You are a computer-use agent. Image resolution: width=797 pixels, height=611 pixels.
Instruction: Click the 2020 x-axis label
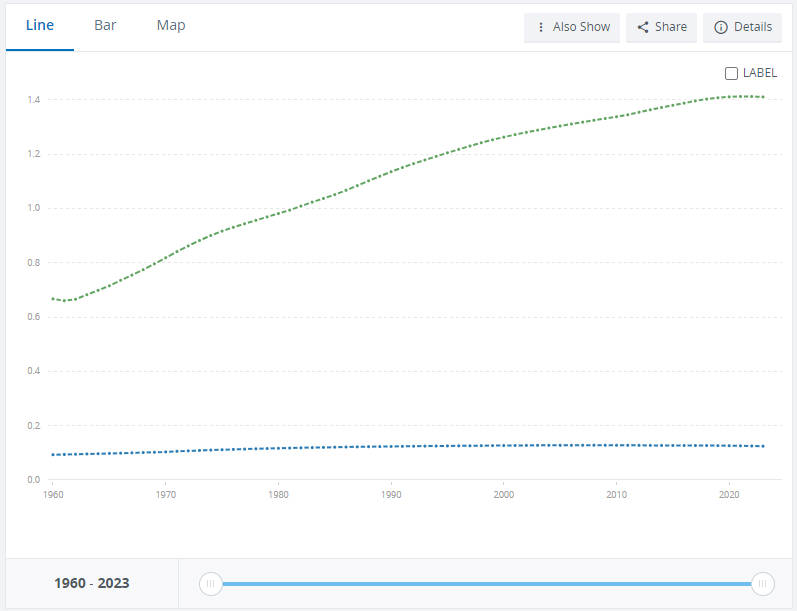[x=729, y=495]
